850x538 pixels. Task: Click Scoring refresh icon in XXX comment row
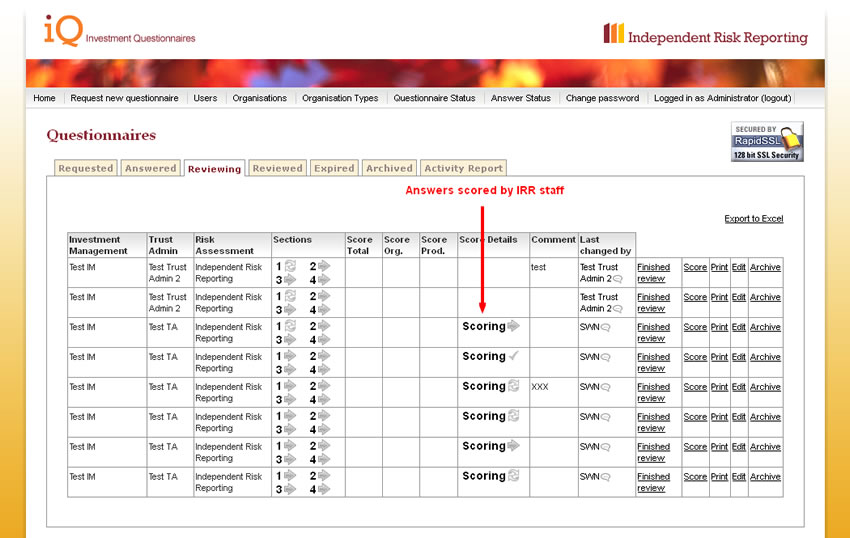[513, 386]
